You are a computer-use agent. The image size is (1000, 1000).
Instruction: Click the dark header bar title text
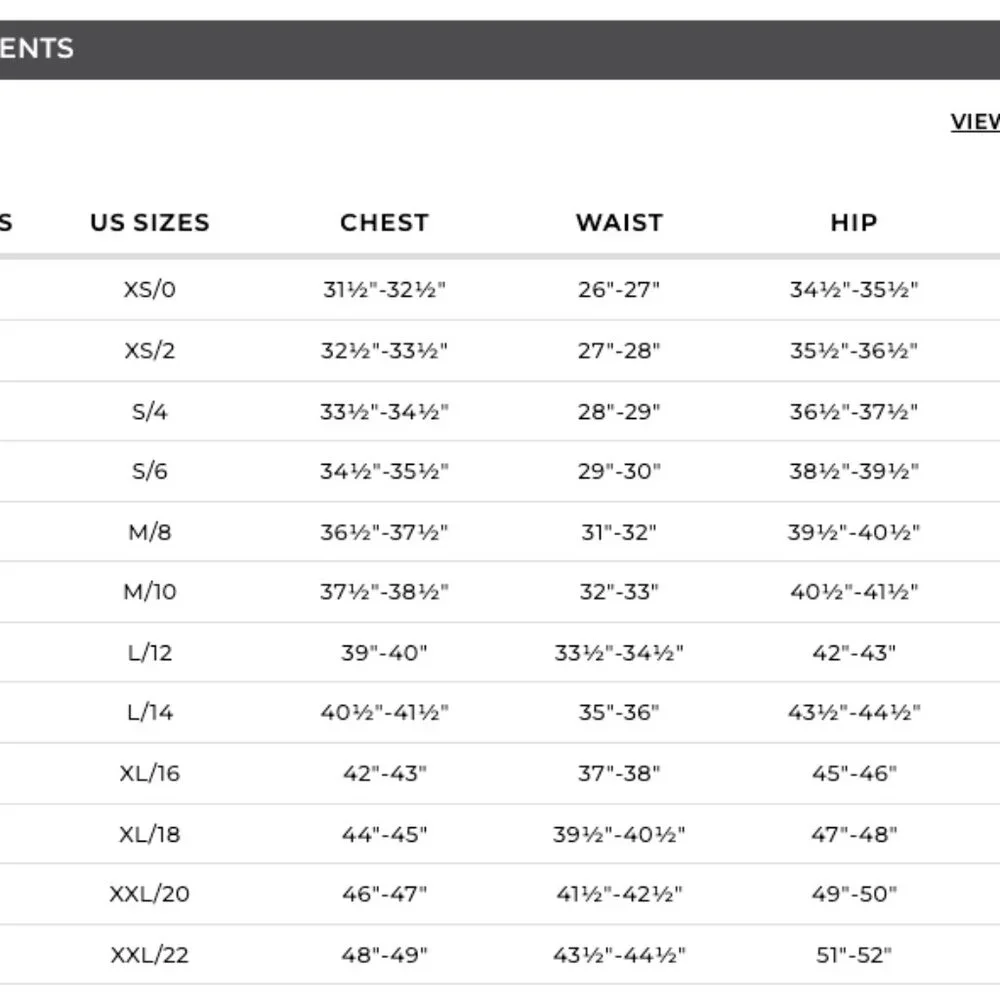pyautogui.click(x=37, y=48)
